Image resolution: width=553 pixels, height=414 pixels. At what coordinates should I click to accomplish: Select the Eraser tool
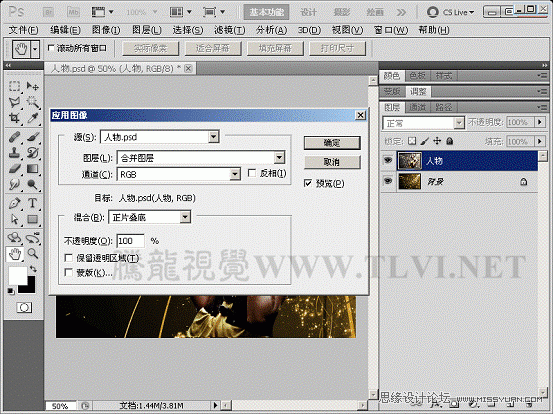pyautogui.click(x=14, y=169)
